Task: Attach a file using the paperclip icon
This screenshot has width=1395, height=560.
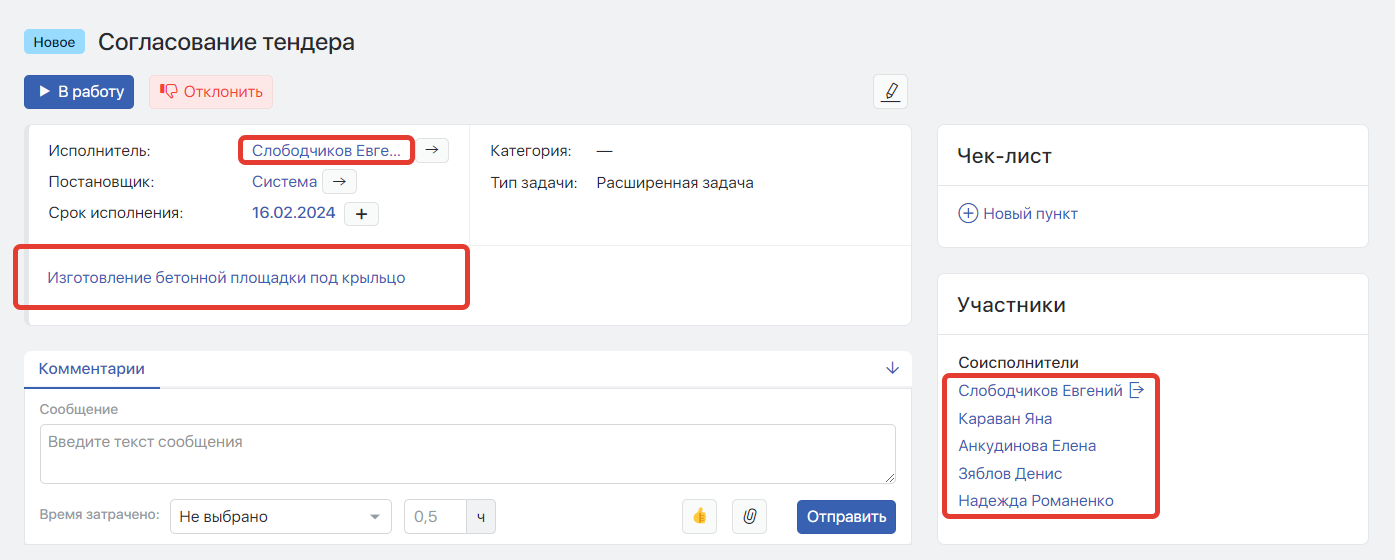Action: tap(749, 516)
